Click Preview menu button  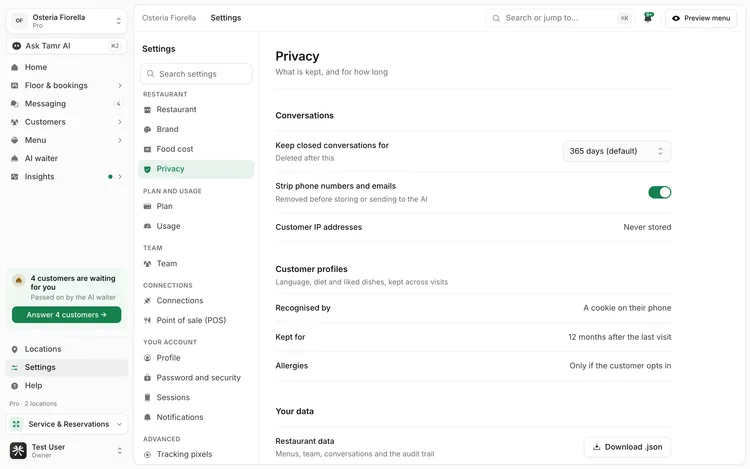[701, 18]
